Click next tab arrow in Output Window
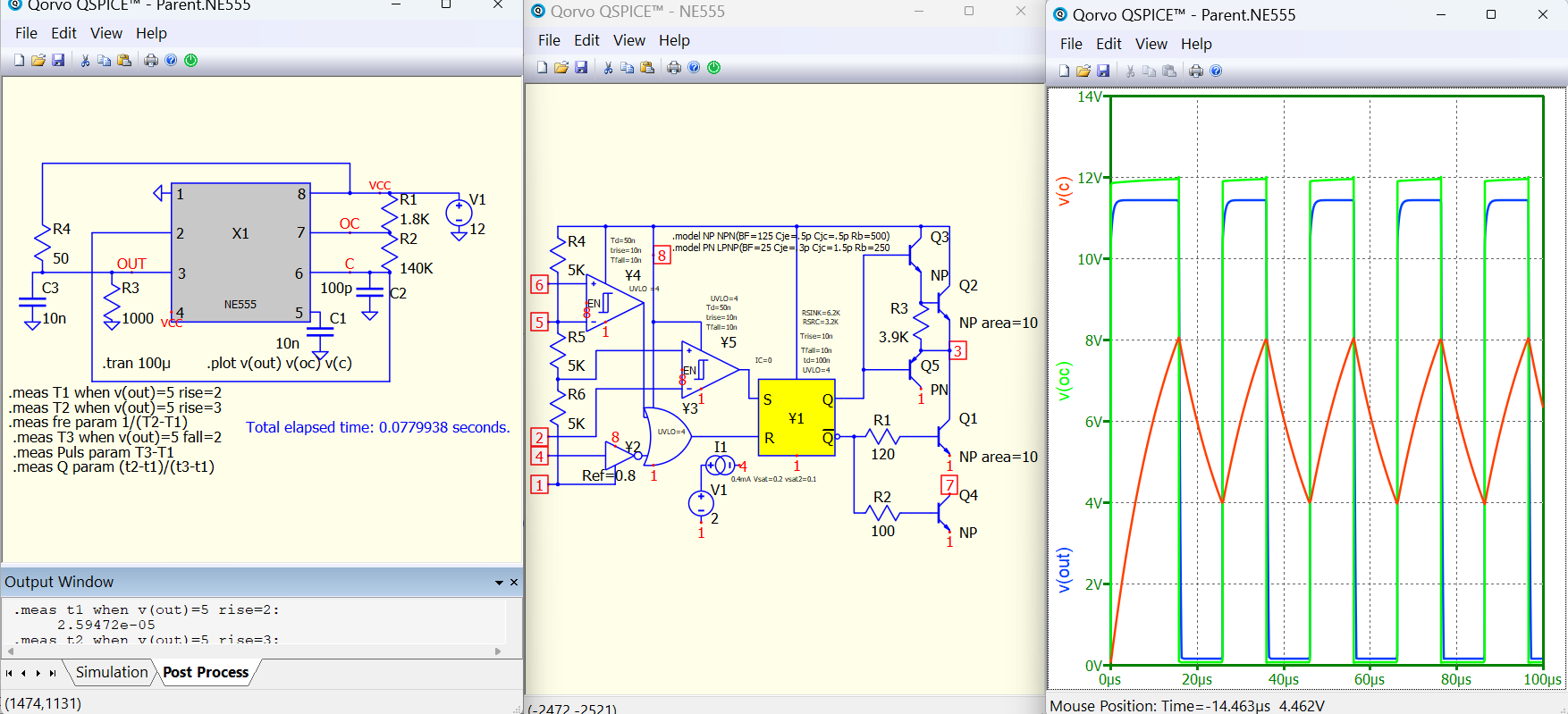This screenshot has width=1568, height=714. click(38, 673)
